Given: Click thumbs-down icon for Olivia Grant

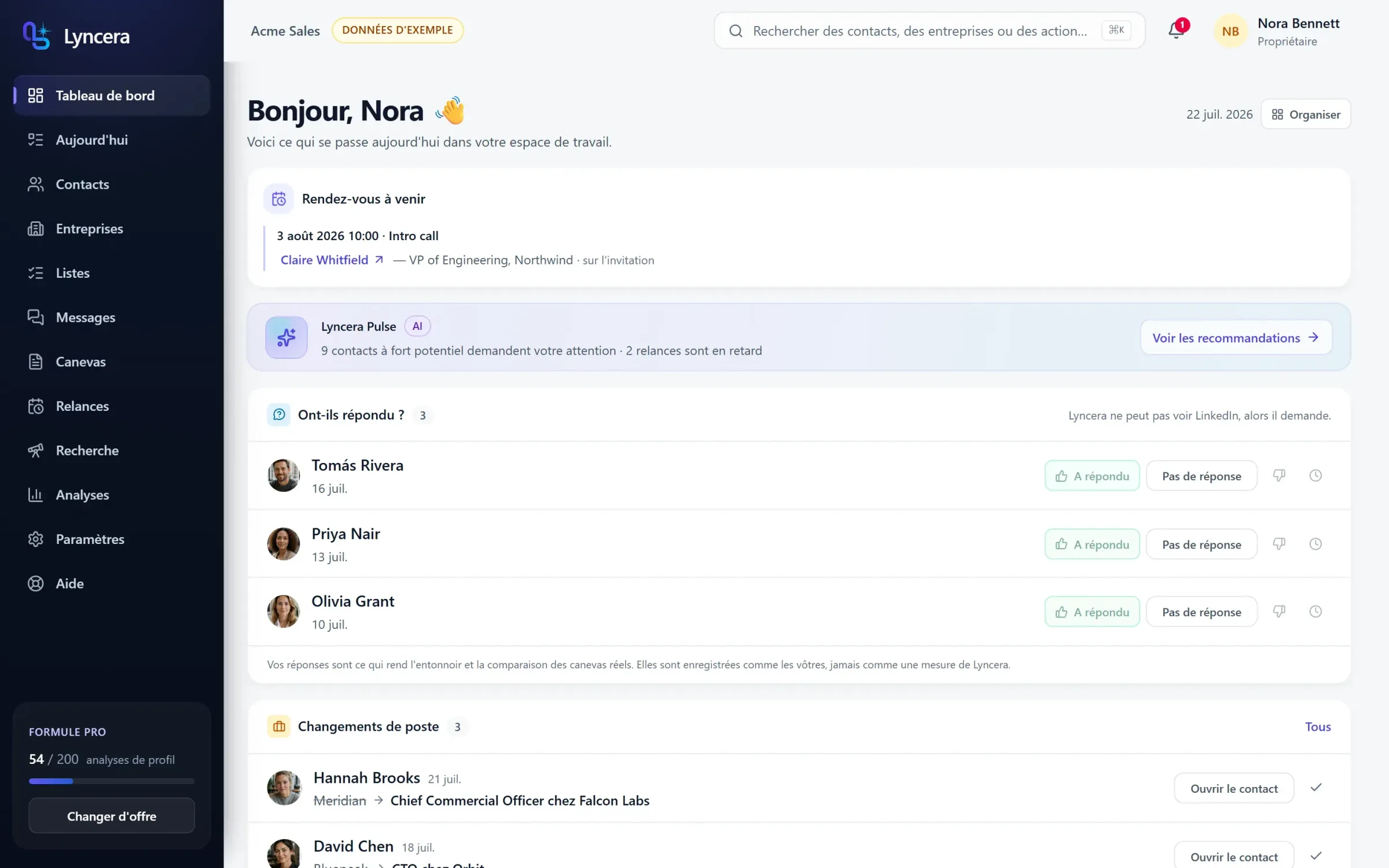Looking at the screenshot, I should (1279, 612).
